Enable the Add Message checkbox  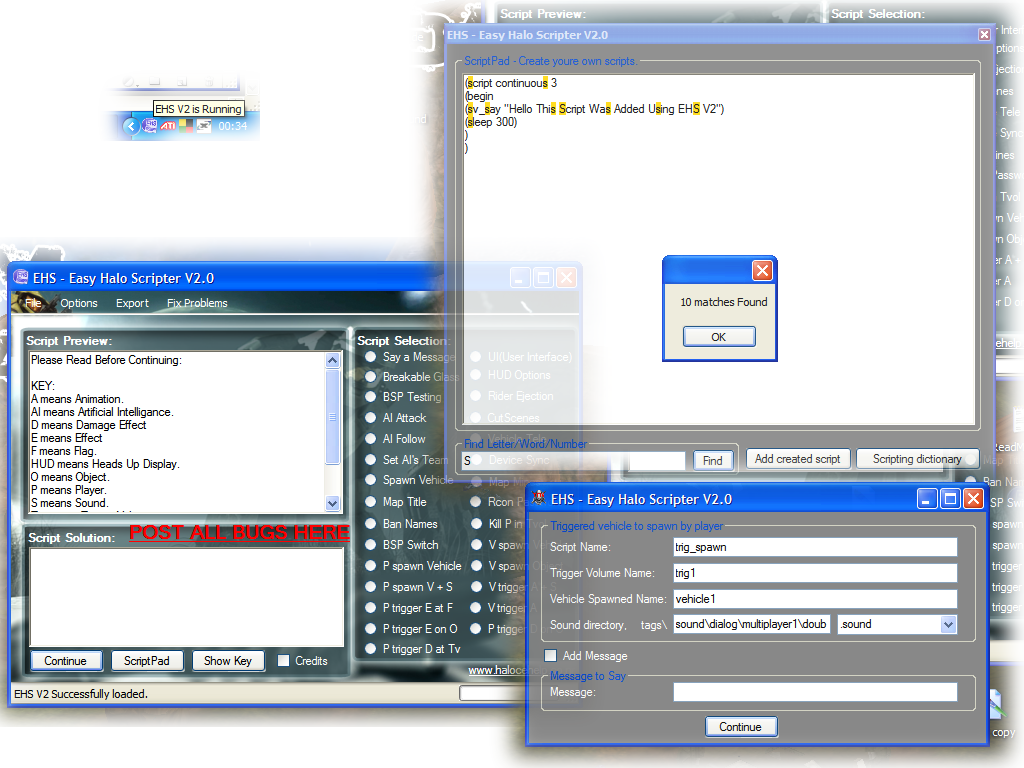tap(550, 655)
